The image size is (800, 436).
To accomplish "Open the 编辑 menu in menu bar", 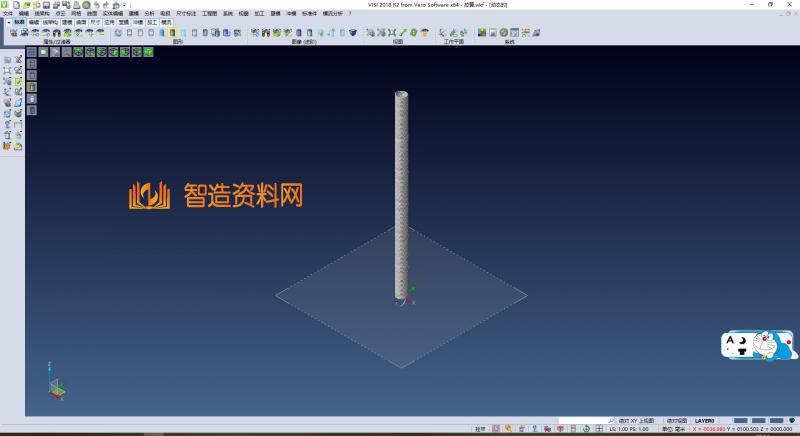I will (23, 14).
